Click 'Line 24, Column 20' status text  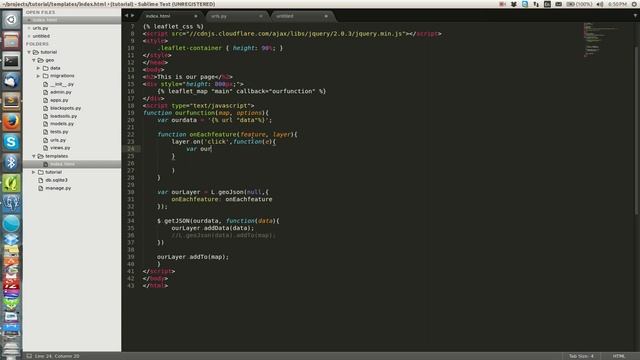pos(57,356)
